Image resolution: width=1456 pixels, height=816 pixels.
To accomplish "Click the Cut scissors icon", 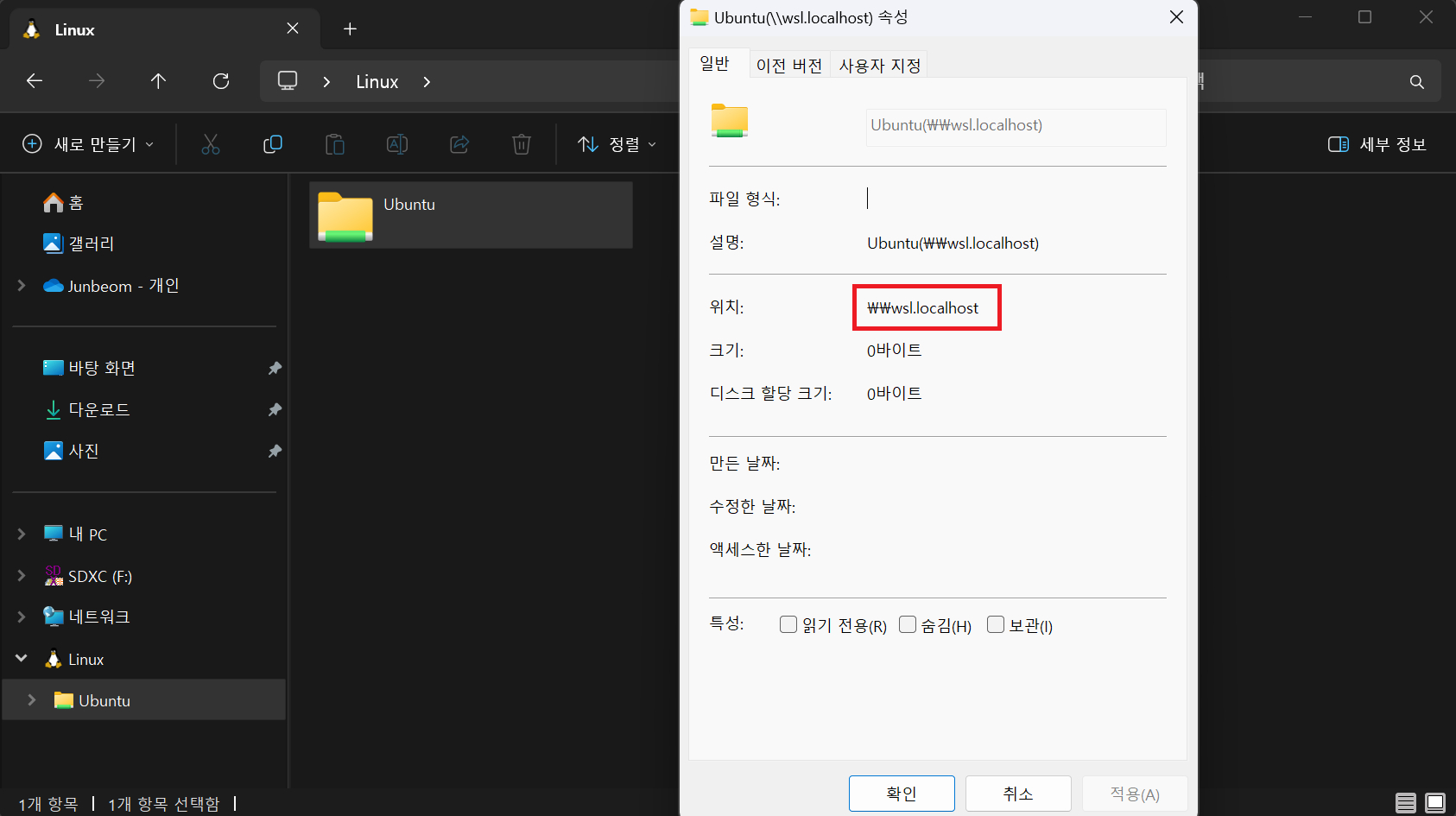I will 211,144.
